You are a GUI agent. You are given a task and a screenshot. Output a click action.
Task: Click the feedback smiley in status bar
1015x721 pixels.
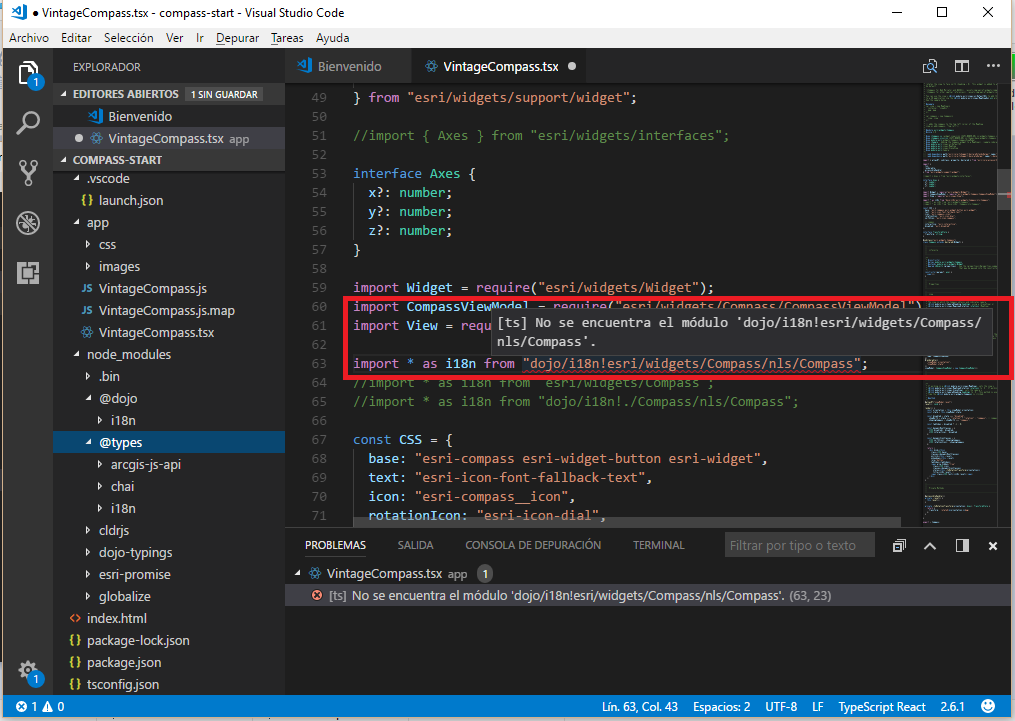point(988,706)
